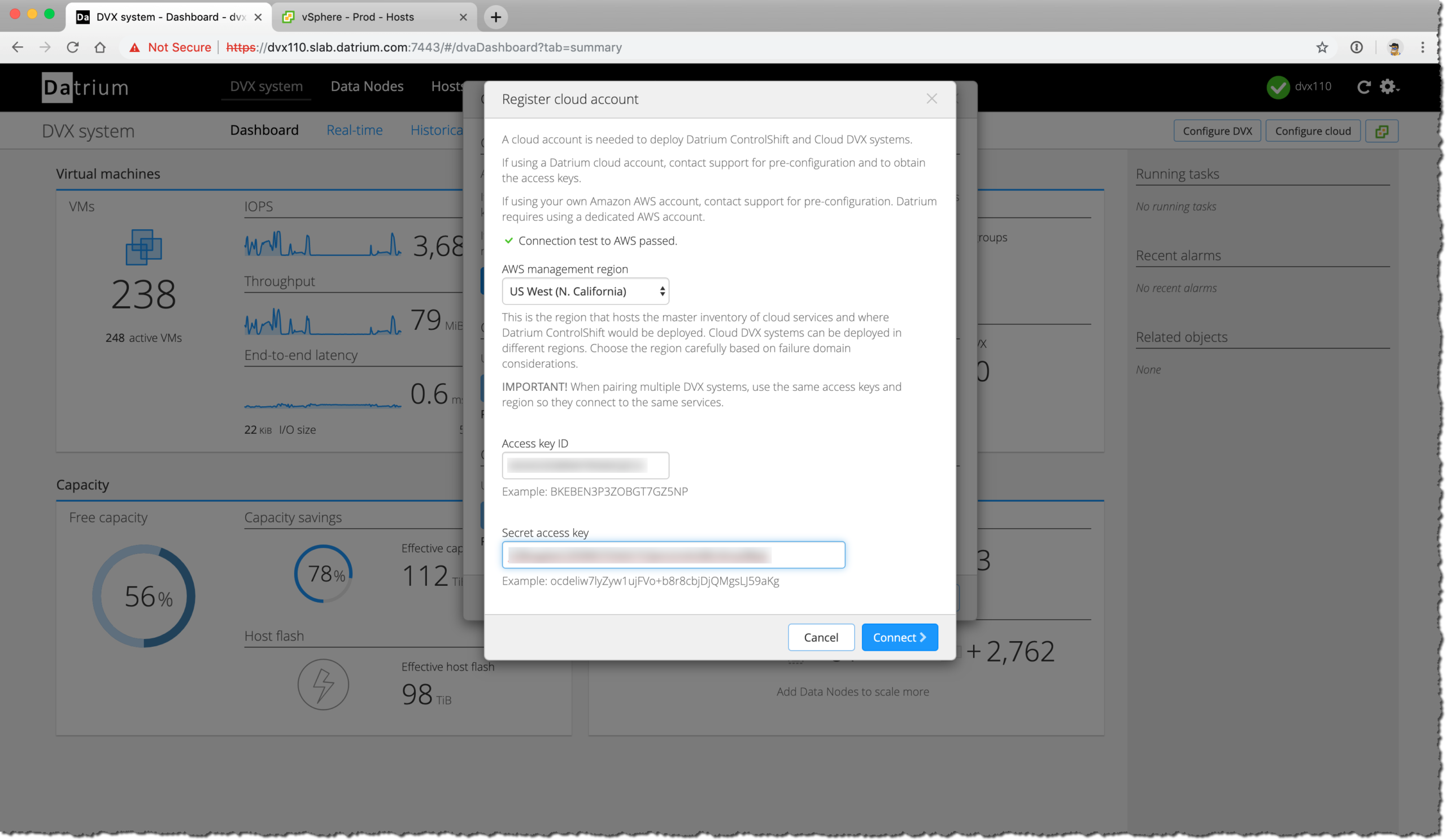
Task: Click the Configure cloud button
Action: (x=1313, y=132)
